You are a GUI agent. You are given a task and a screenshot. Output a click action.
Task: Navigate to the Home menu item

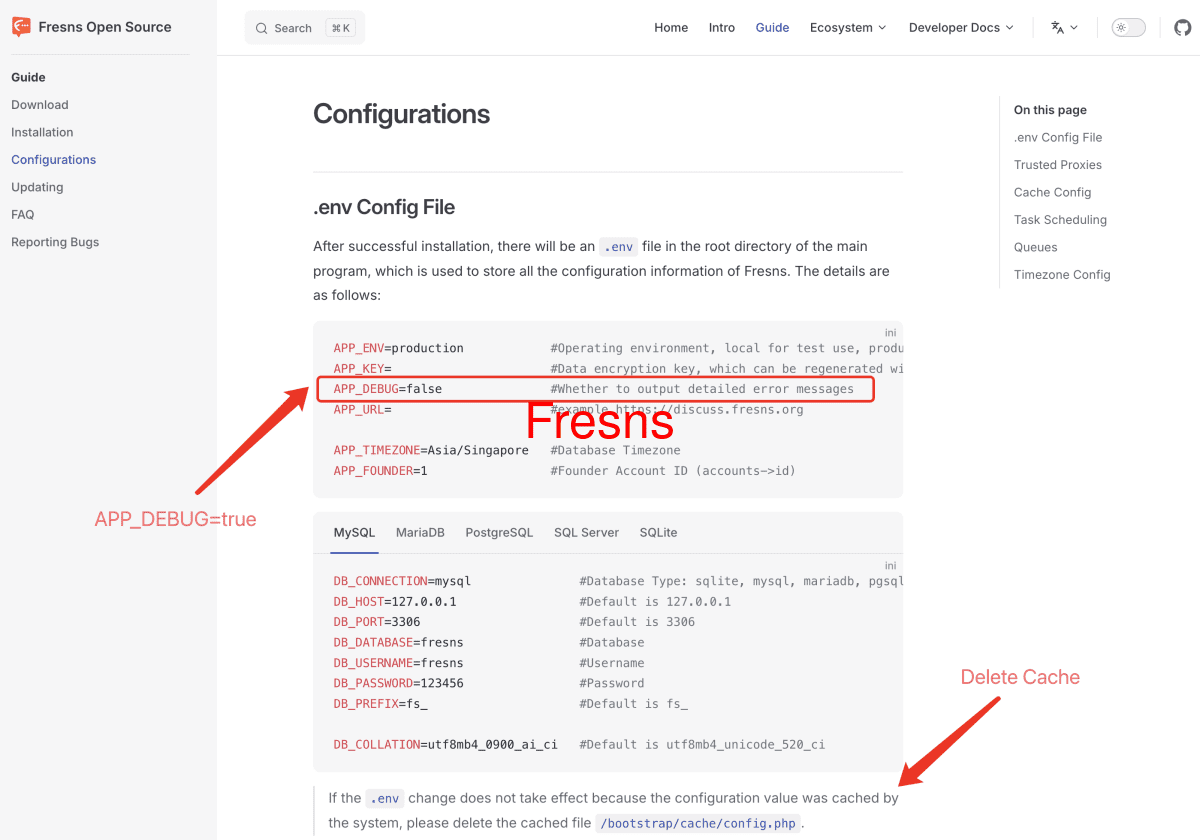pyautogui.click(x=671, y=27)
